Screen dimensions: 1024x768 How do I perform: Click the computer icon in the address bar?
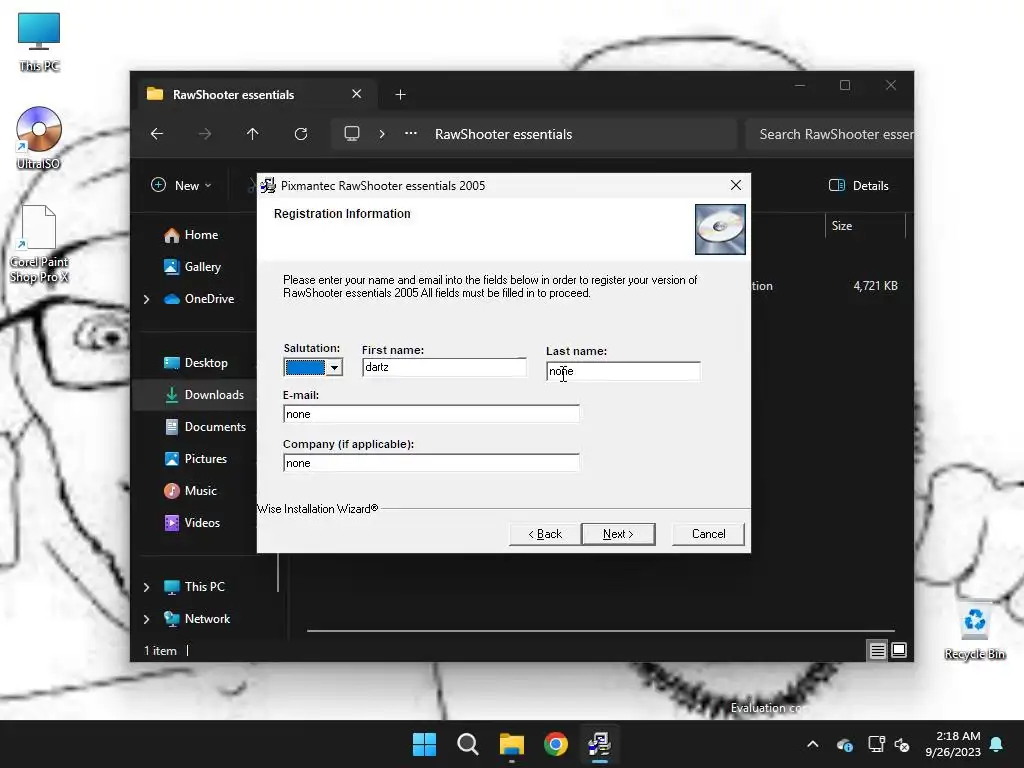coord(352,134)
